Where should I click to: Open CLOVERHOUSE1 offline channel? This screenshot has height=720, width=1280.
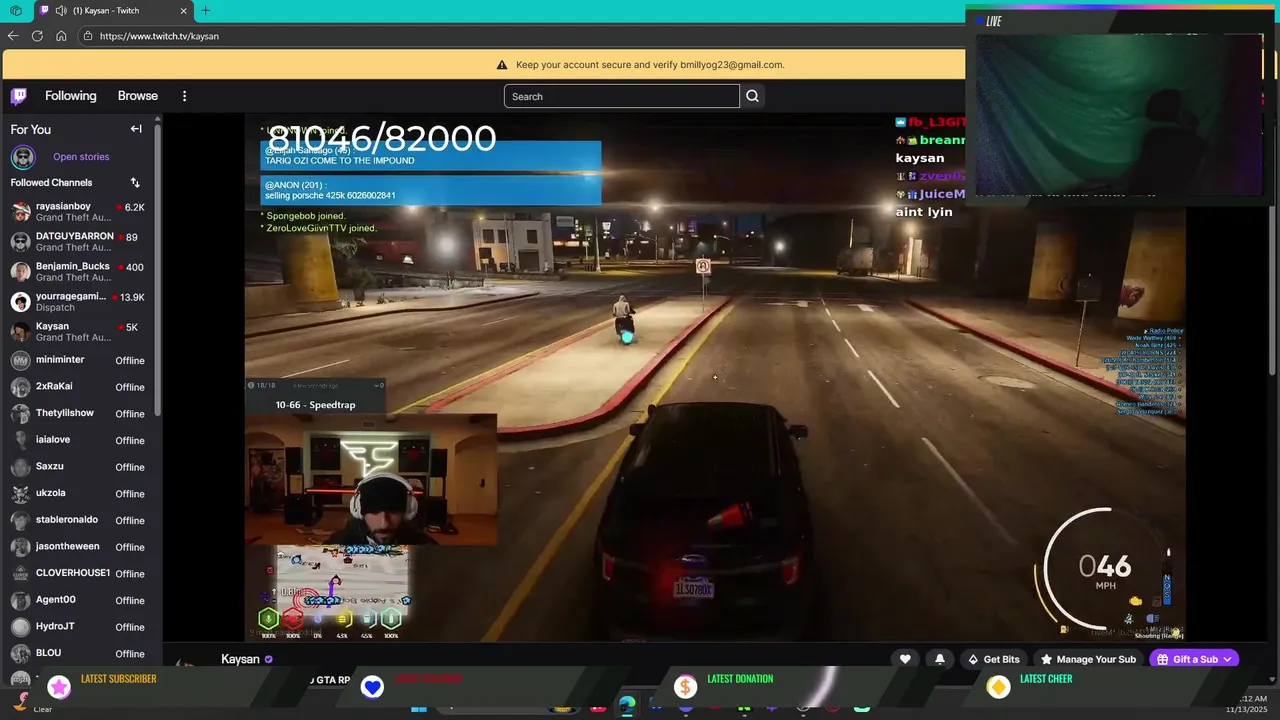click(x=78, y=573)
